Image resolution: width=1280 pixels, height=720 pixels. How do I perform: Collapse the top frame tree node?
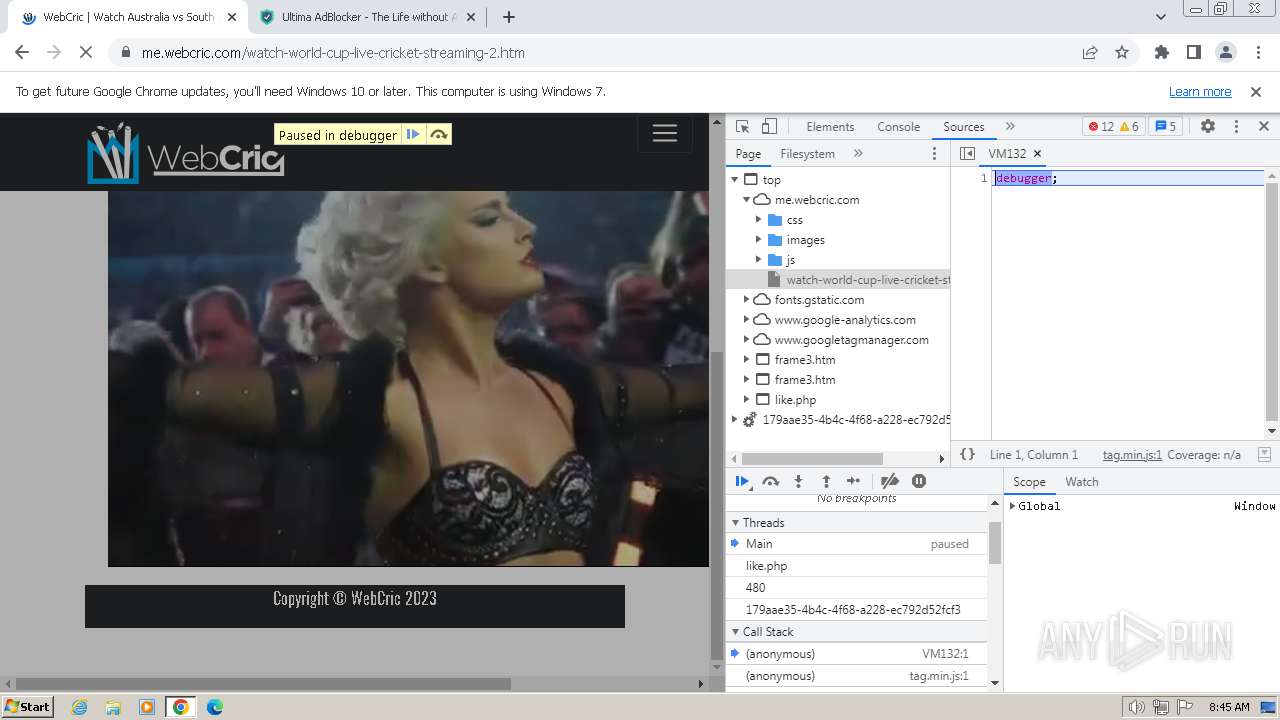735,180
